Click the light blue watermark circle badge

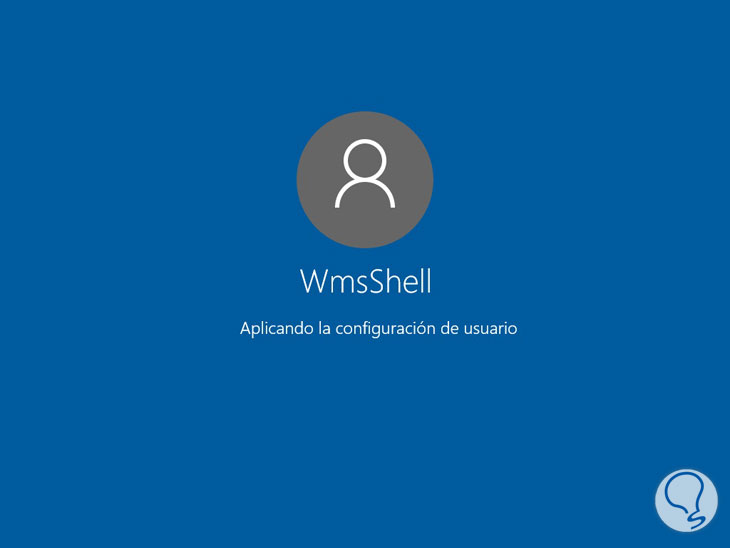(x=686, y=500)
